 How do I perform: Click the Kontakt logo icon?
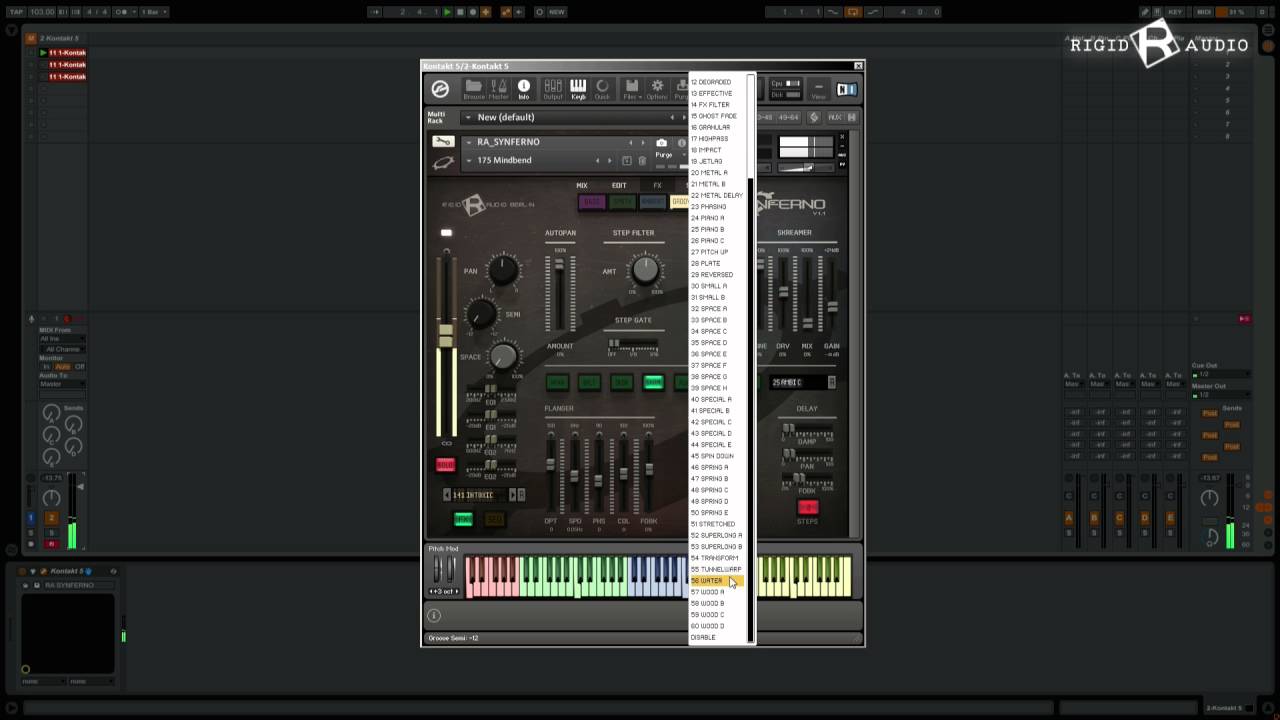(440, 89)
